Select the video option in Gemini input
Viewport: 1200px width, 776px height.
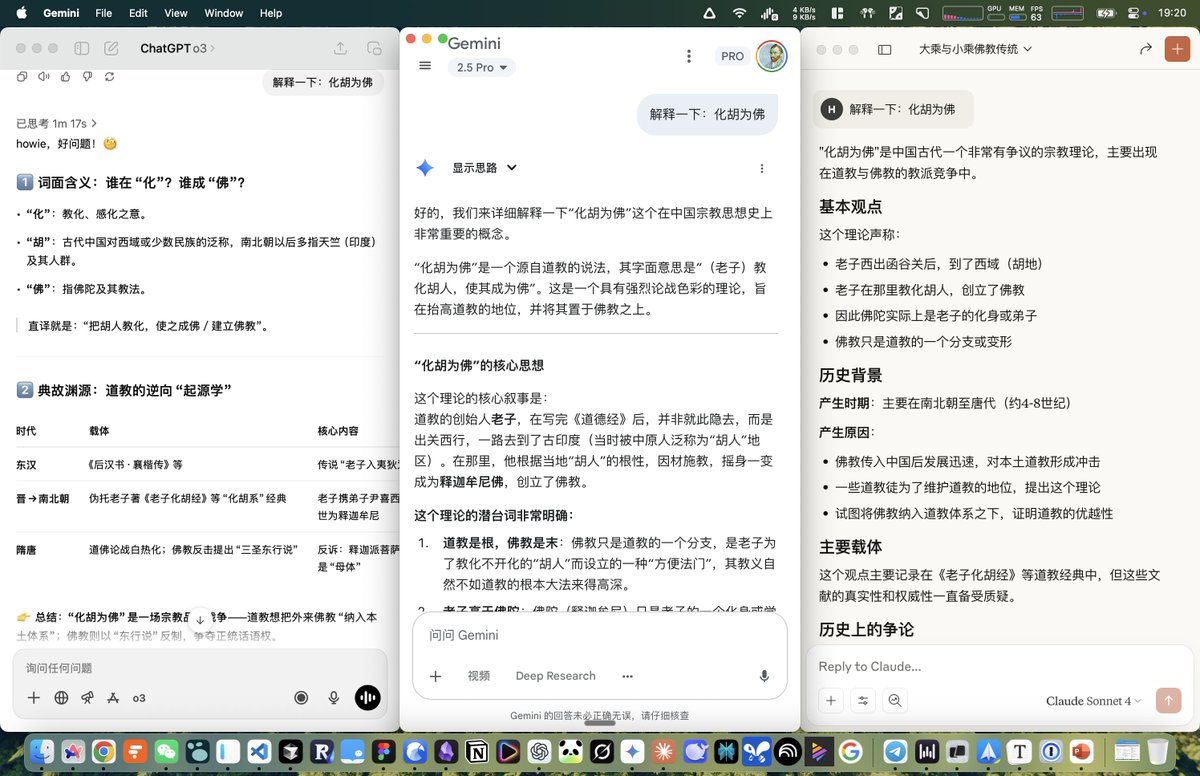(479, 676)
